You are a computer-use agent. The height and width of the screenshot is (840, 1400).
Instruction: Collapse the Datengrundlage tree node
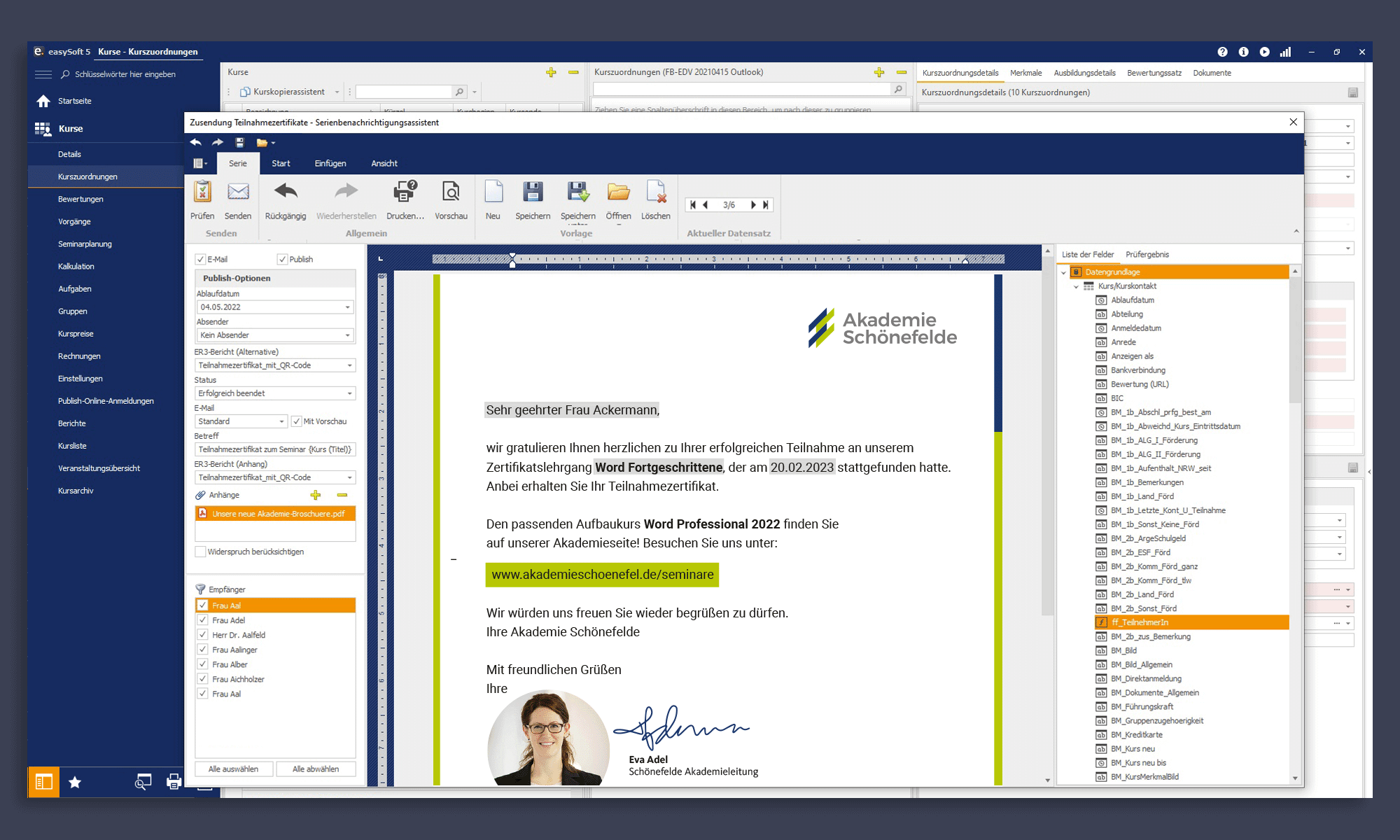coord(1064,272)
